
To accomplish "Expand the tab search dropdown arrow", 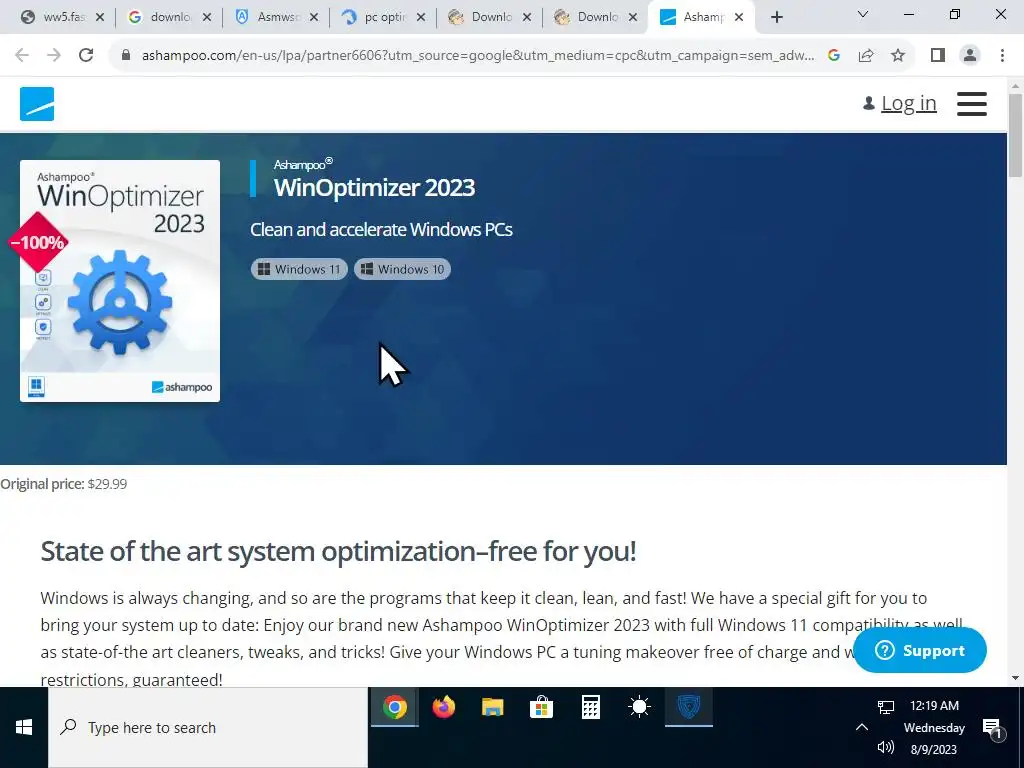I will coord(863,14).
